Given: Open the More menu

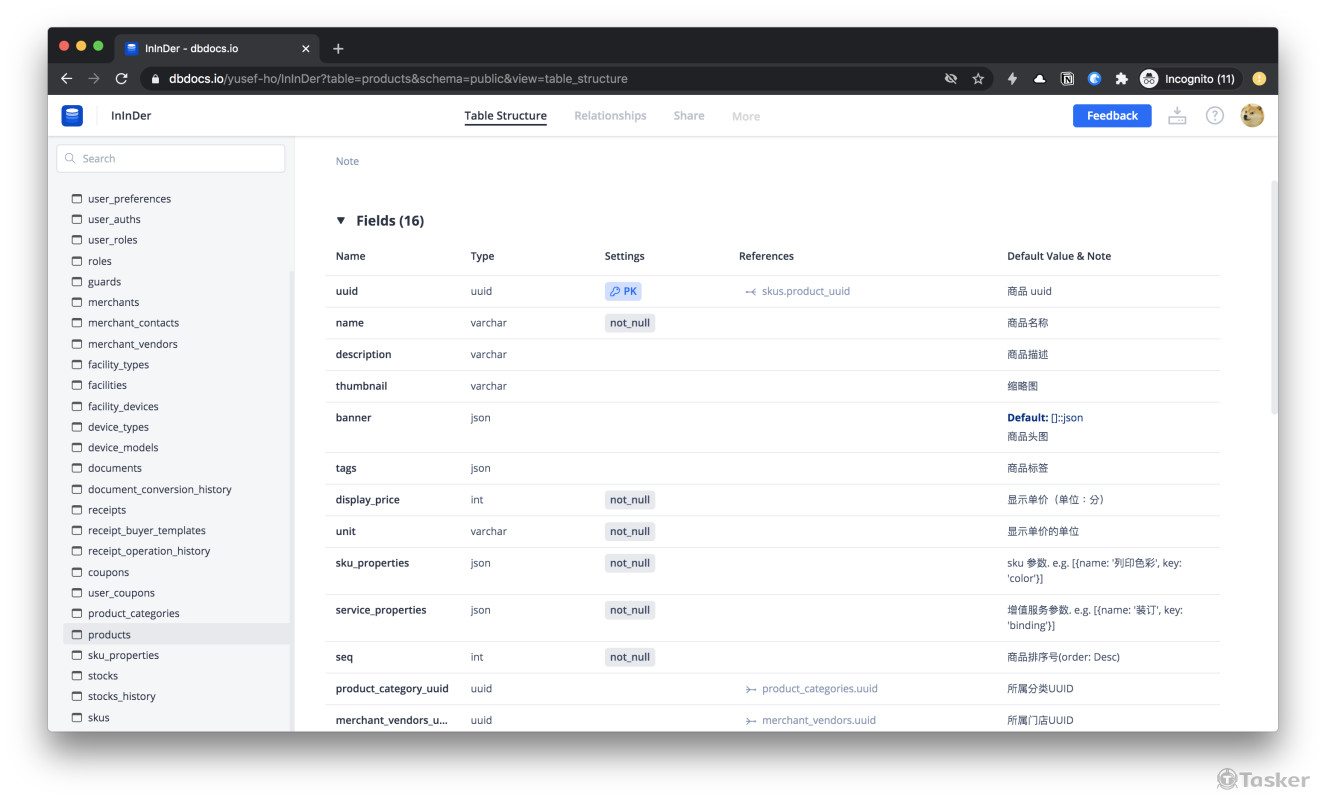Looking at the screenshot, I should pos(745,117).
